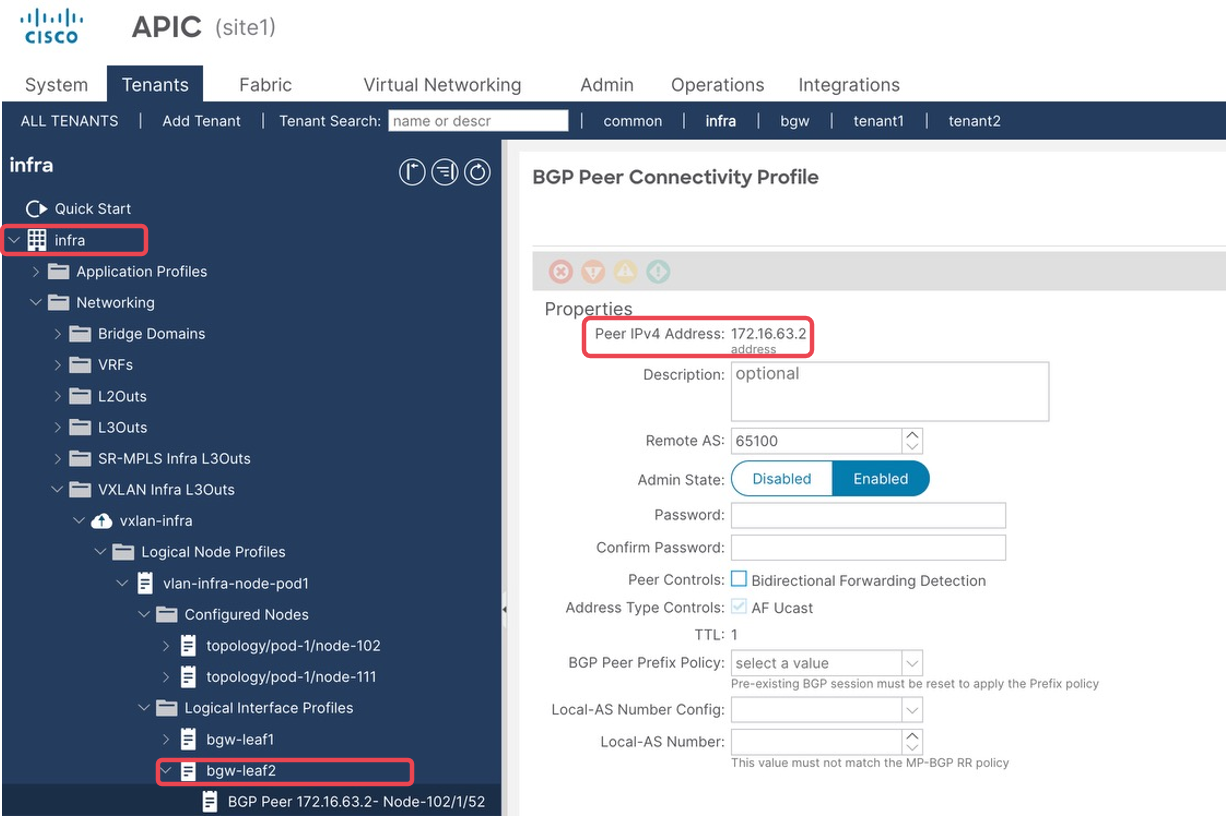This screenshot has height=816, width=1226.
Task: Click the Confirm Password field
Action: 868,547
